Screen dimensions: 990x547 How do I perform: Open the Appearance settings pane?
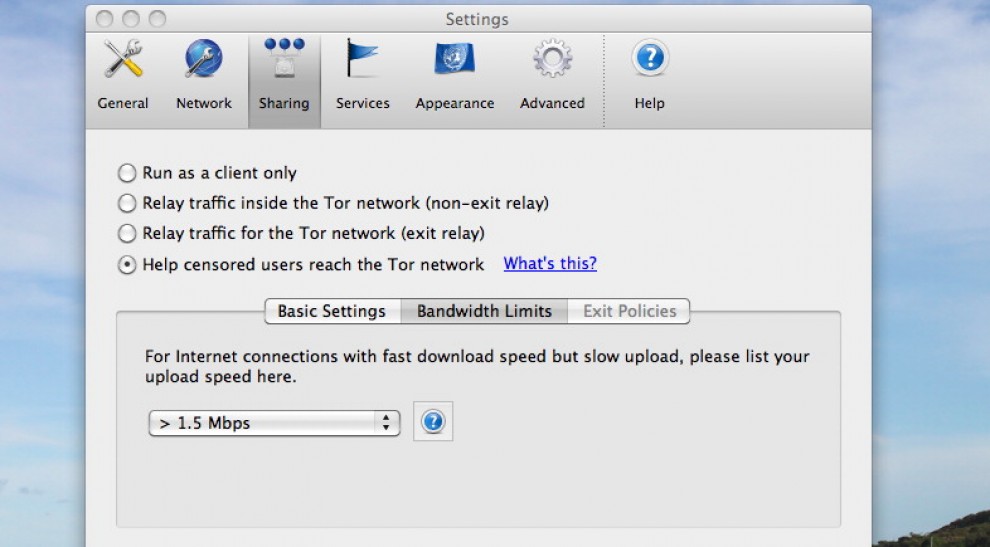455,75
